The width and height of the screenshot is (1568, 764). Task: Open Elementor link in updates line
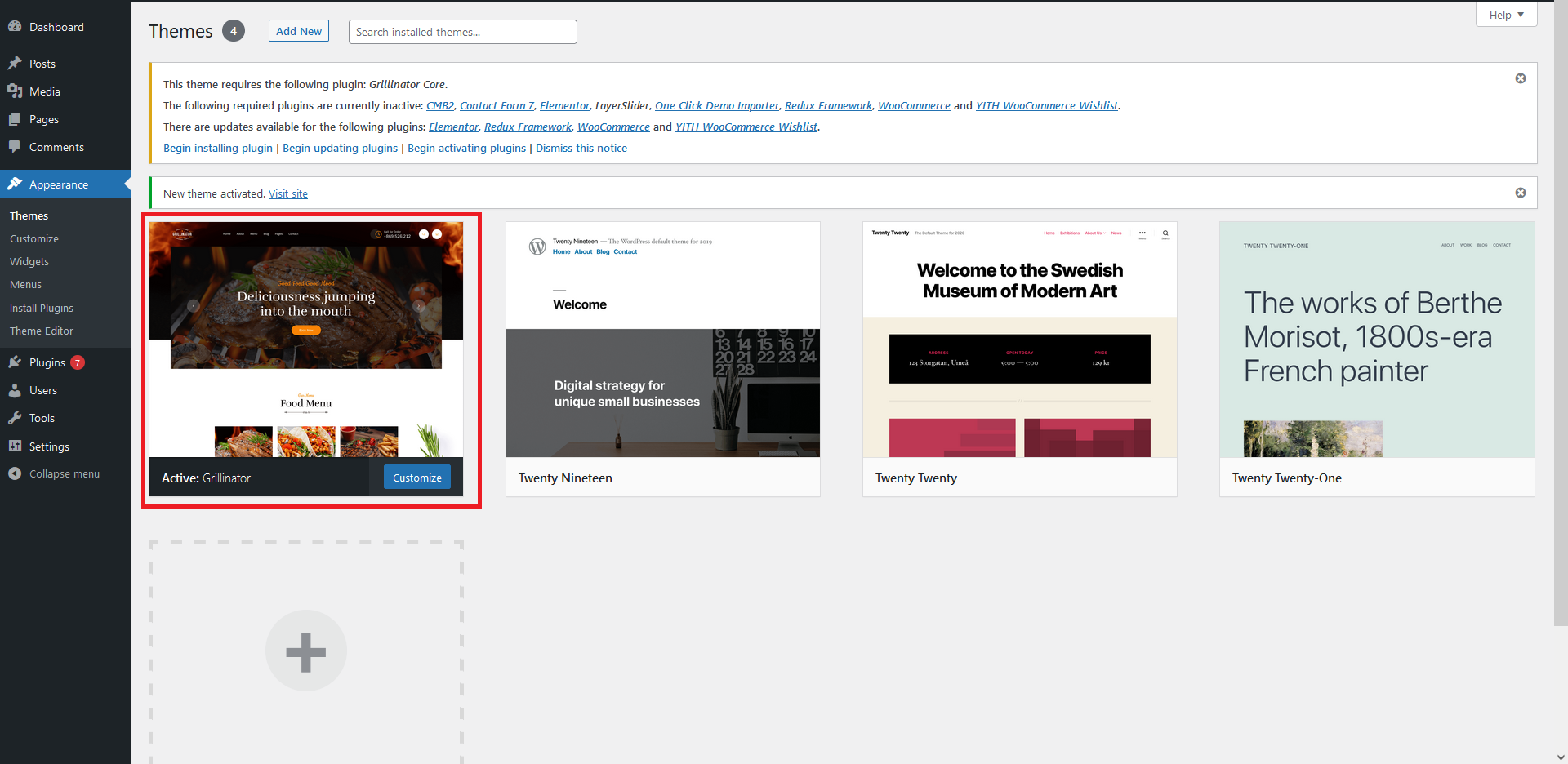click(453, 127)
